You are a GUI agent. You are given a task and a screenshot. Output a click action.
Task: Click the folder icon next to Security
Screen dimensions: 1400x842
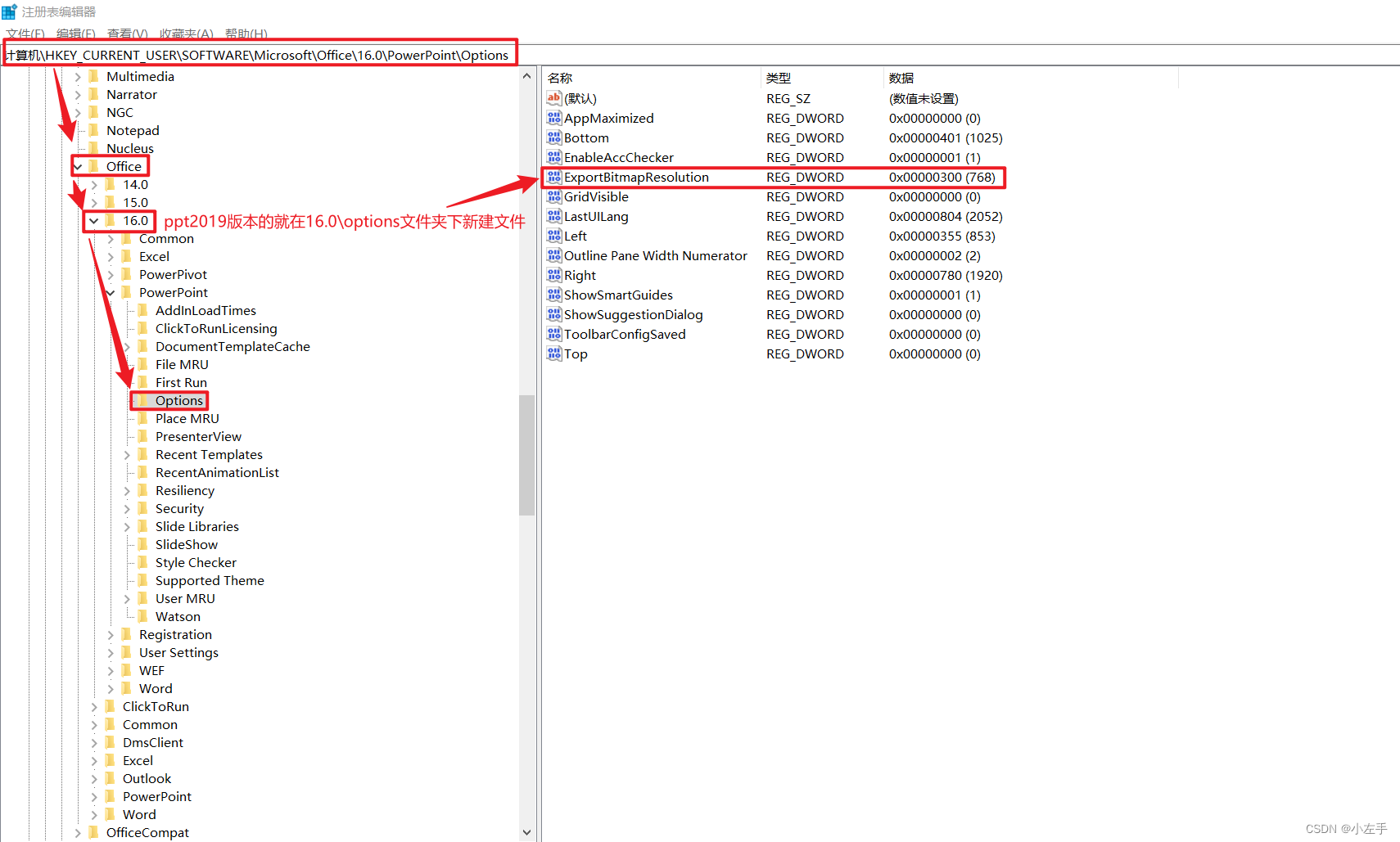coord(142,508)
